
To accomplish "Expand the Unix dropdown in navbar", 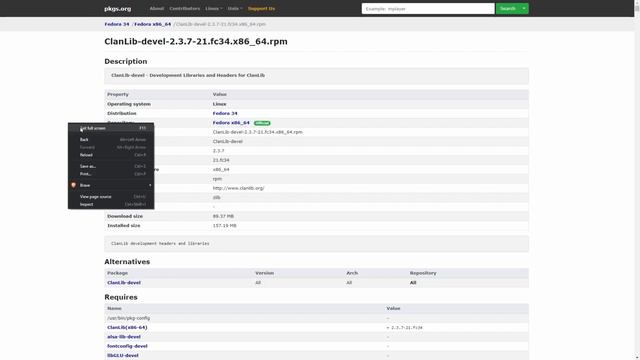I will click(x=235, y=9).
